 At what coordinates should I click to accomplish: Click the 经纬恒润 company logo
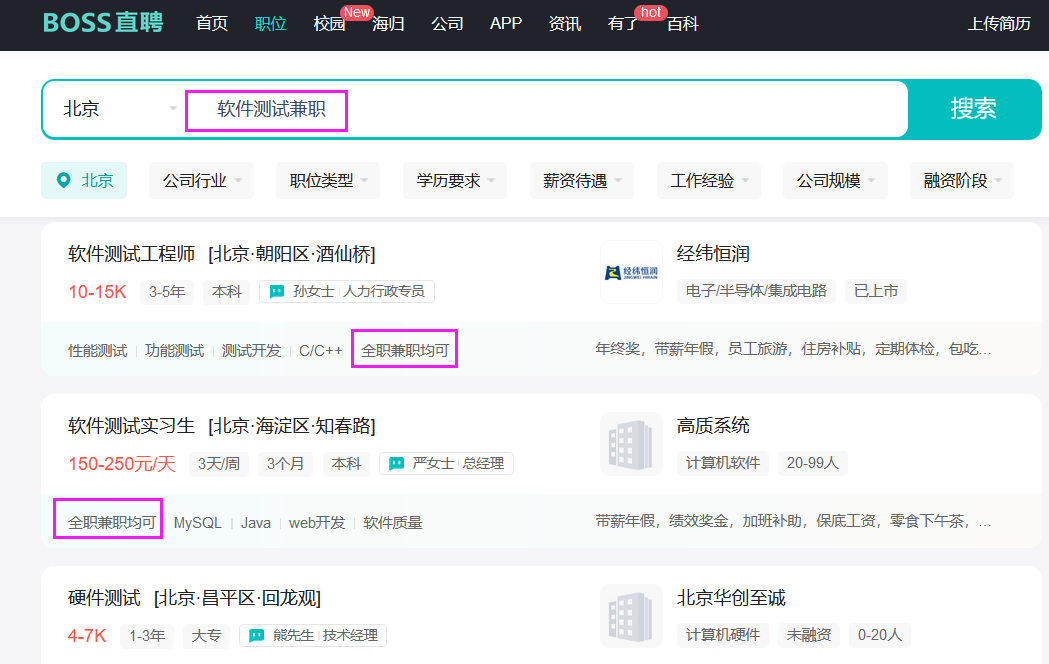[631, 271]
